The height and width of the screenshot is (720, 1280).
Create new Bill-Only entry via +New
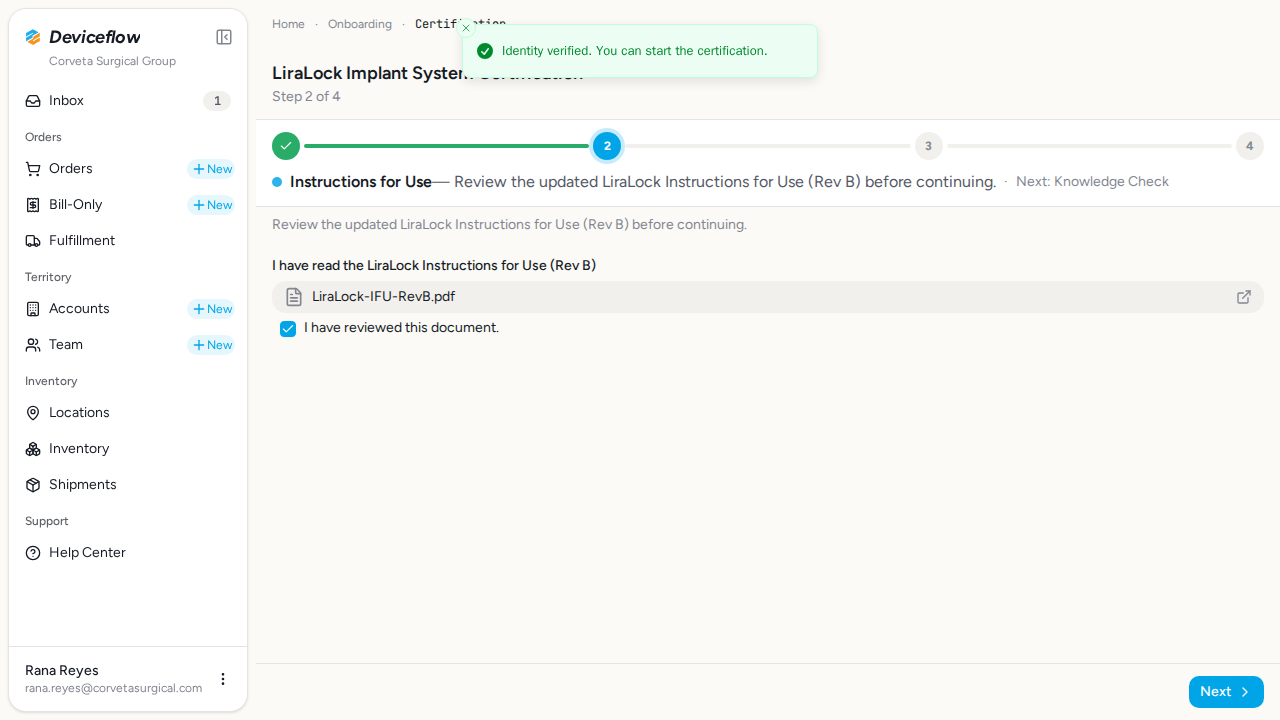click(211, 205)
